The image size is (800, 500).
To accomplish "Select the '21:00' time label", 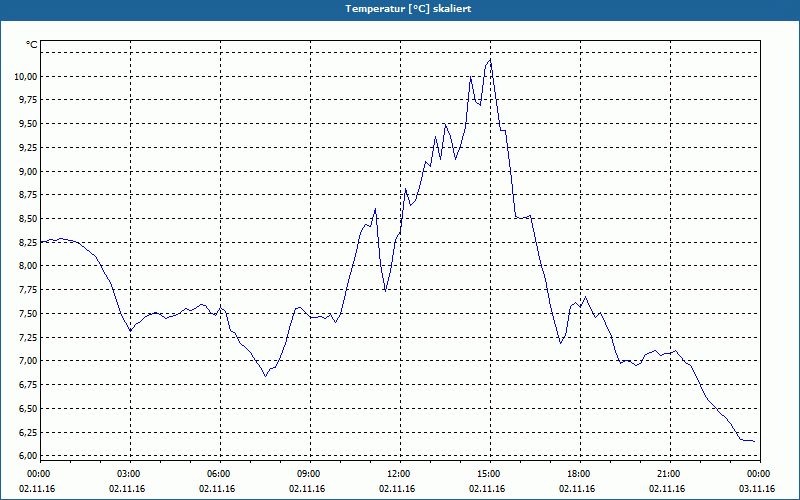I will point(670,474).
